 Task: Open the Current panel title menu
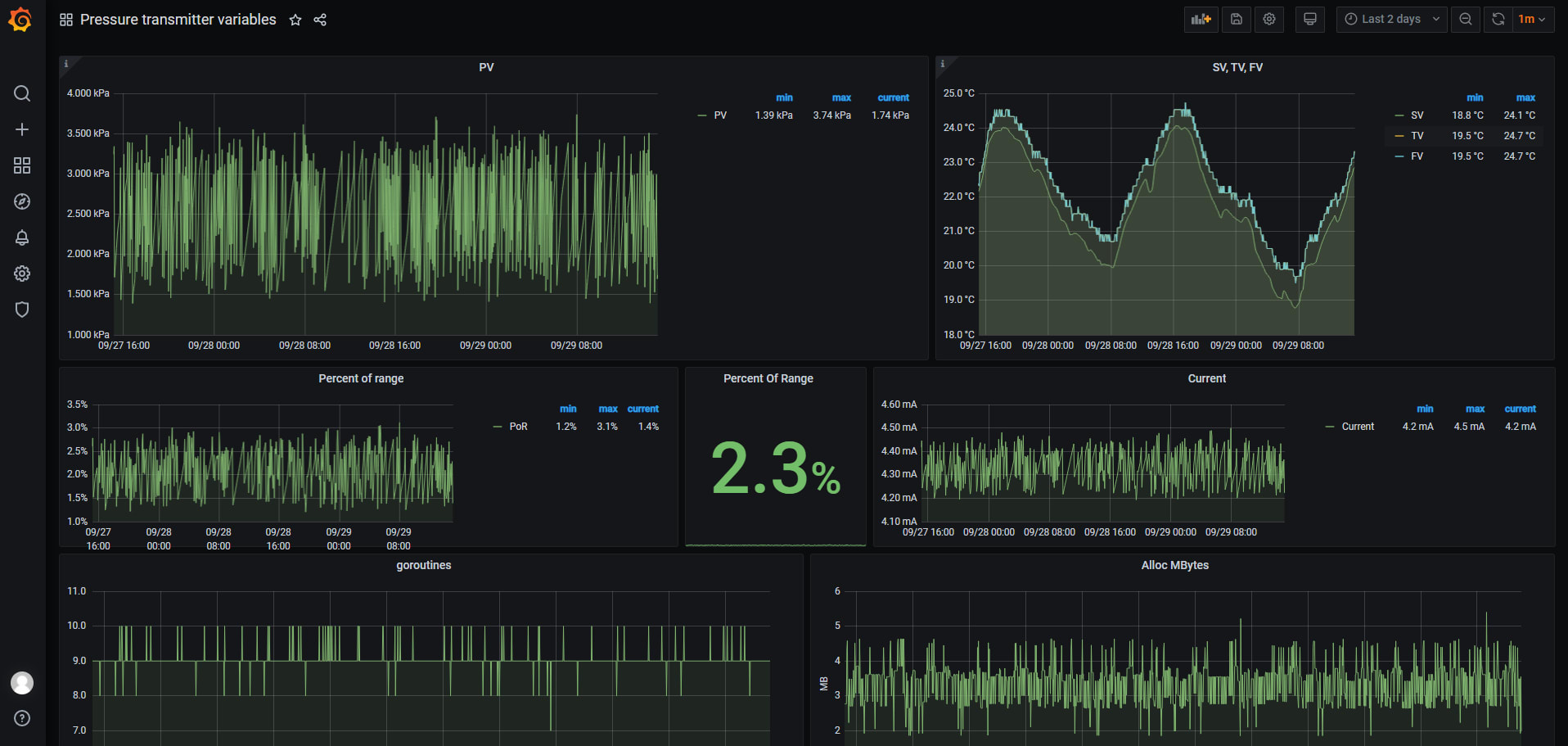[1207, 378]
